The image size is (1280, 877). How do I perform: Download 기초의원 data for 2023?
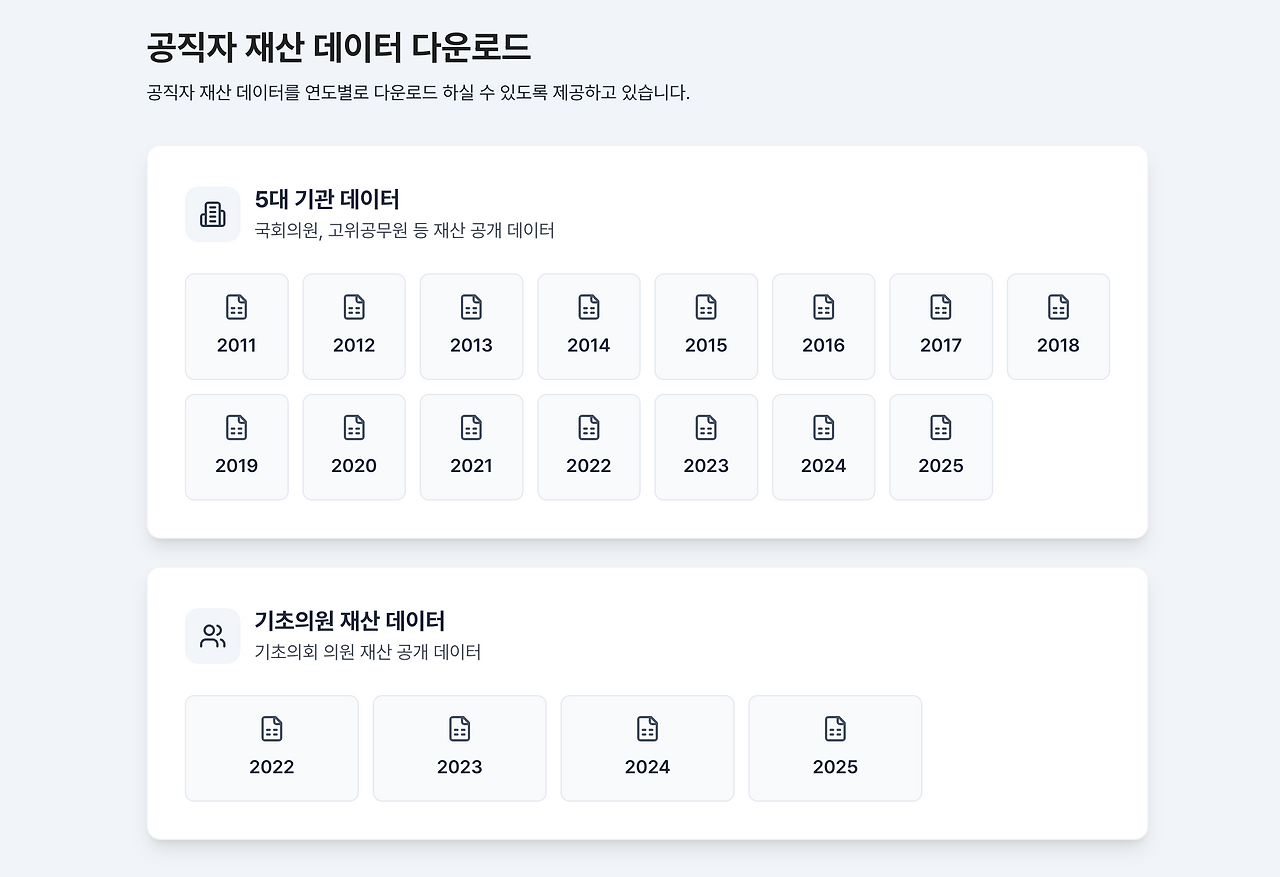[x=459, y=747]
